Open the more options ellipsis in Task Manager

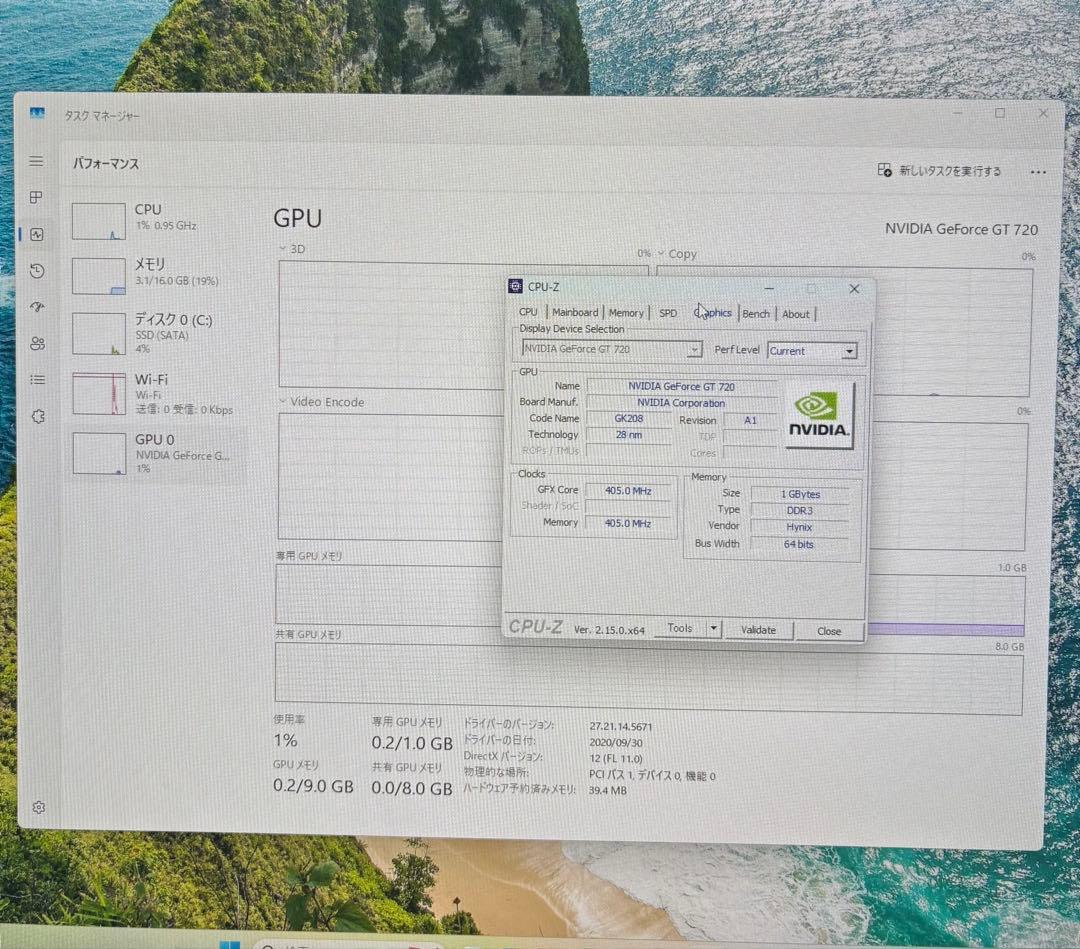pyautogui.click(x=1038, y=171)
